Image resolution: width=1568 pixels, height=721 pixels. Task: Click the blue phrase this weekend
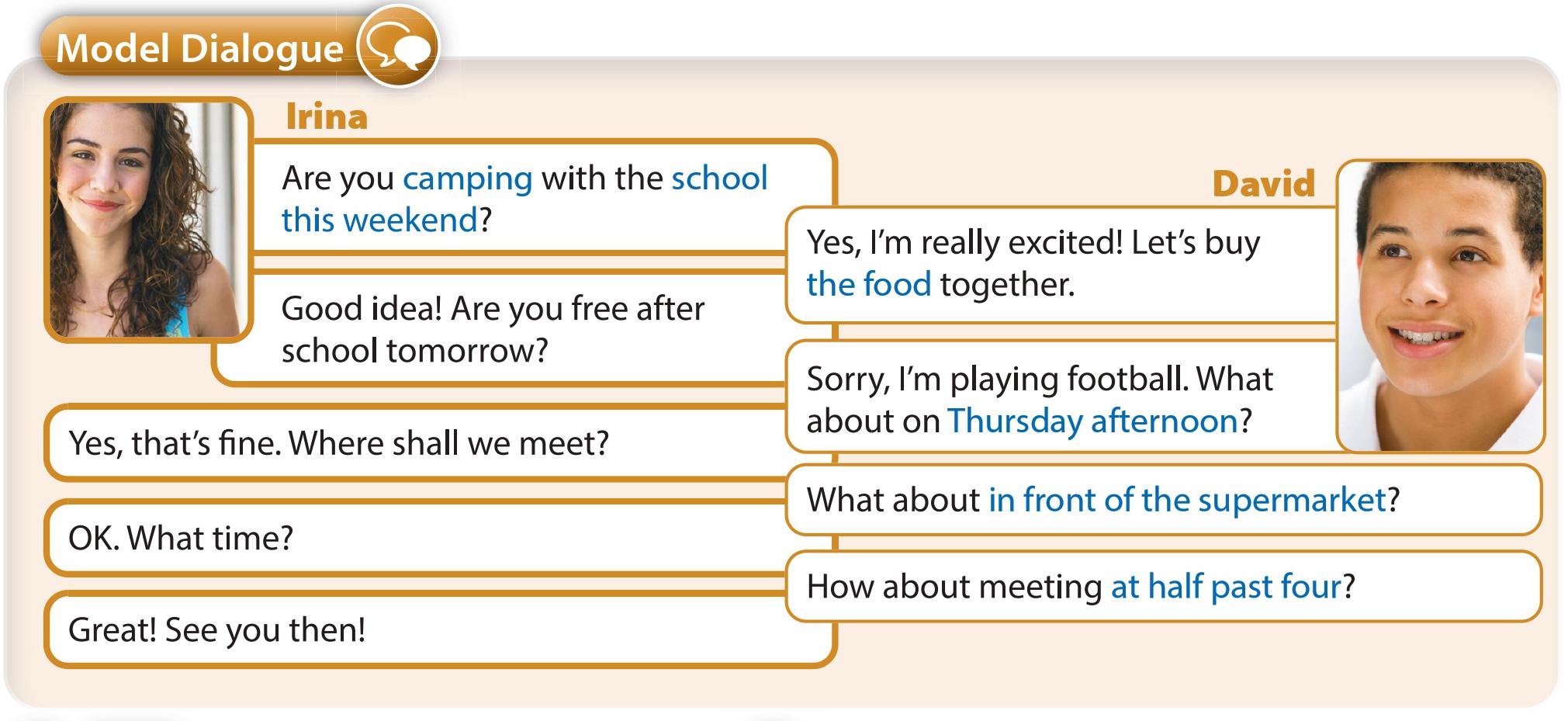(379, 220)
